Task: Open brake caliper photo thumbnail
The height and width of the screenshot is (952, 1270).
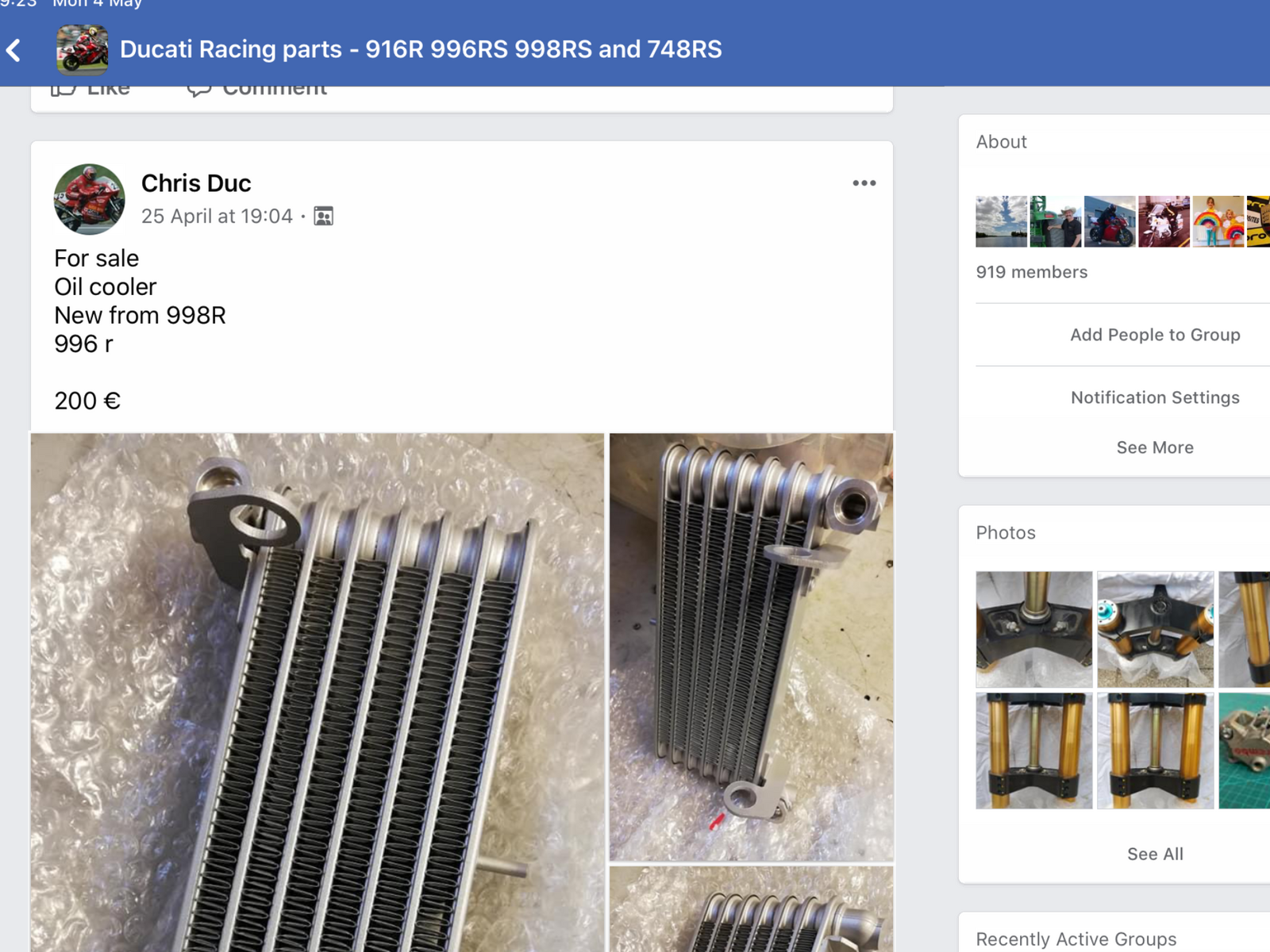Action: [x=1245, y=750]
